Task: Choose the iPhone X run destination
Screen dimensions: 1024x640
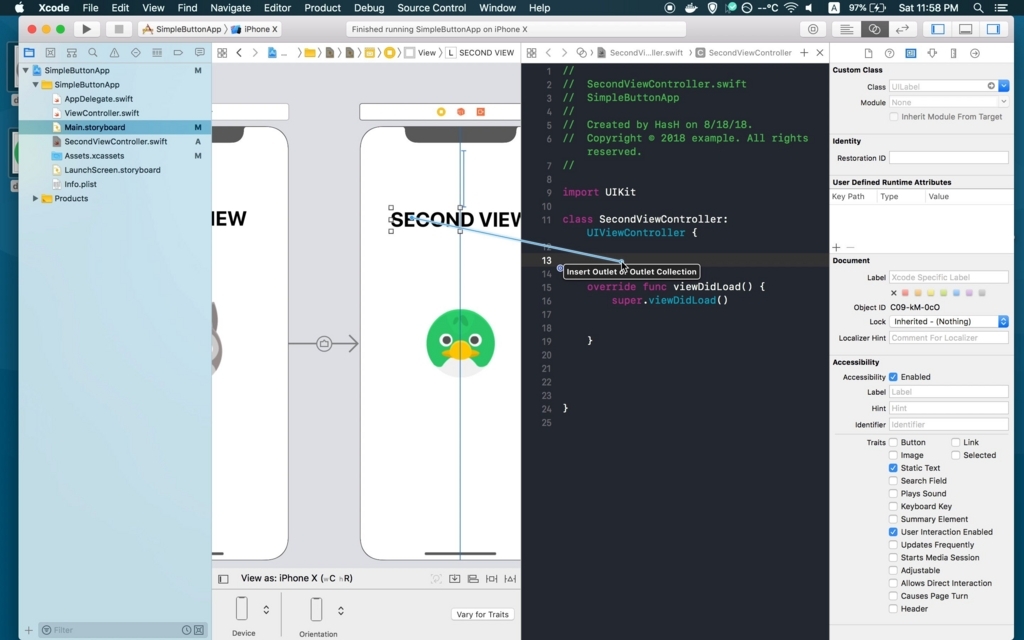Action: 255,29
